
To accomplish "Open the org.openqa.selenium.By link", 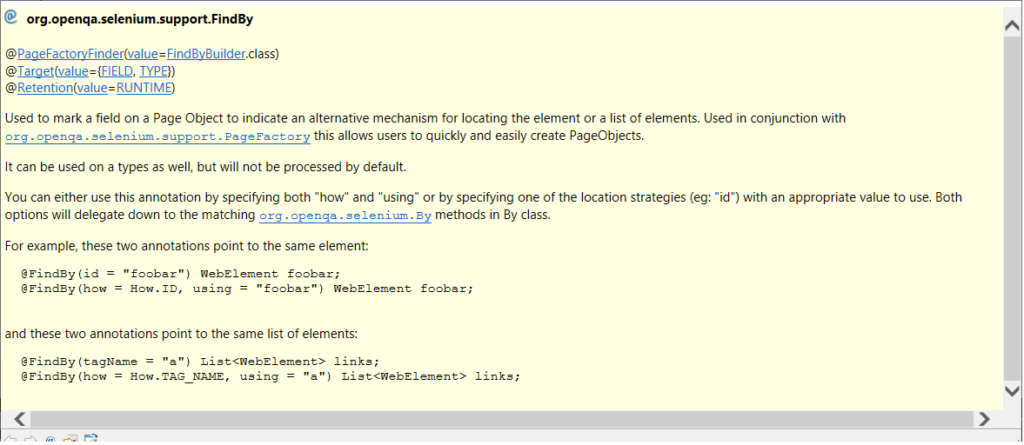I will (345, 215).
